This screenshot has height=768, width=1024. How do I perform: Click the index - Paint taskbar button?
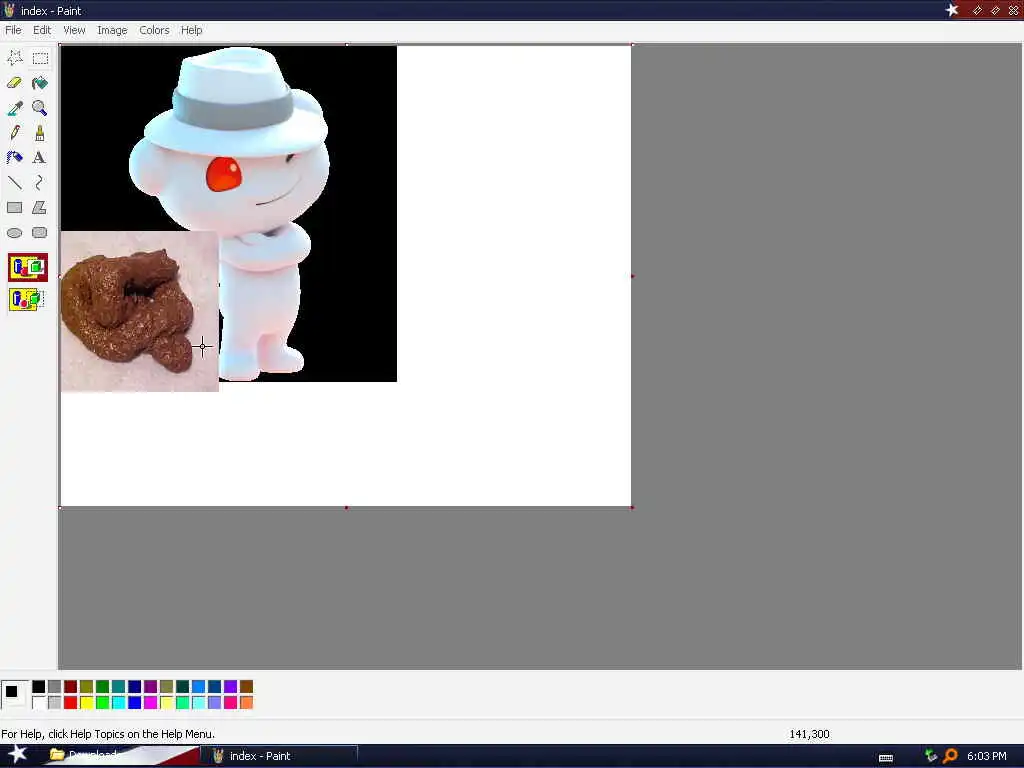pyautogui.click(x=280, y=756)
